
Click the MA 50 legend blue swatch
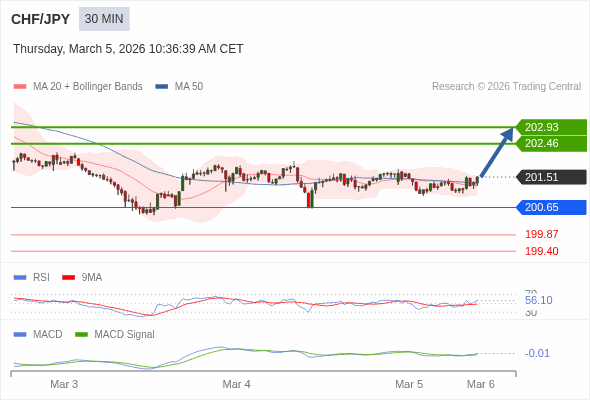[x=162, y=87]
